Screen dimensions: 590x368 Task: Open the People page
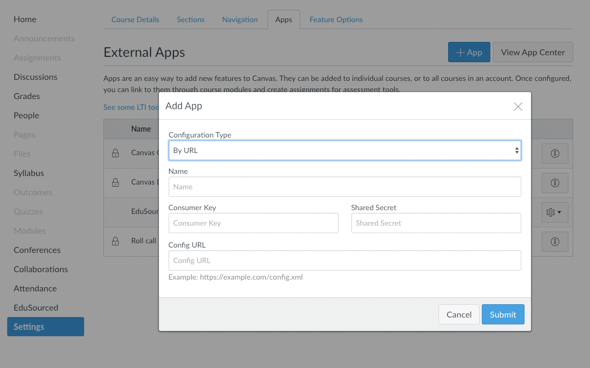click(x=26, y=116)
